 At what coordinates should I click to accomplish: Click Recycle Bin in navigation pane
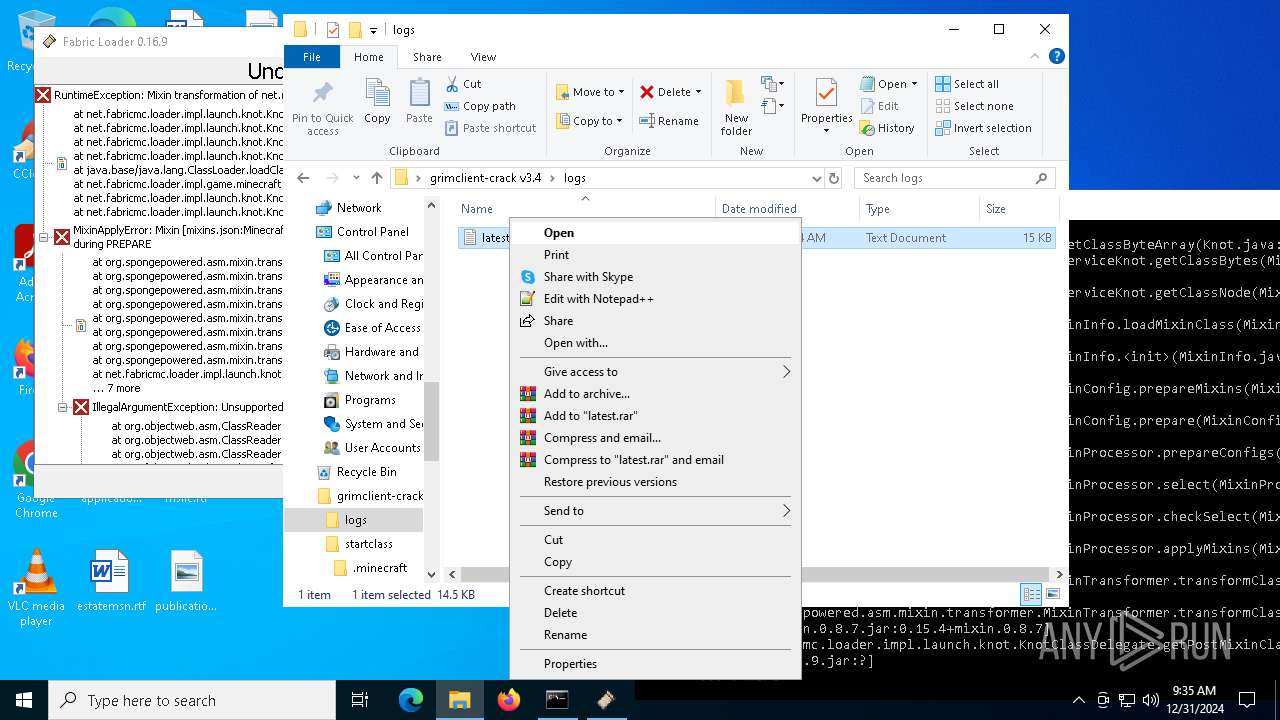point(366,472)
